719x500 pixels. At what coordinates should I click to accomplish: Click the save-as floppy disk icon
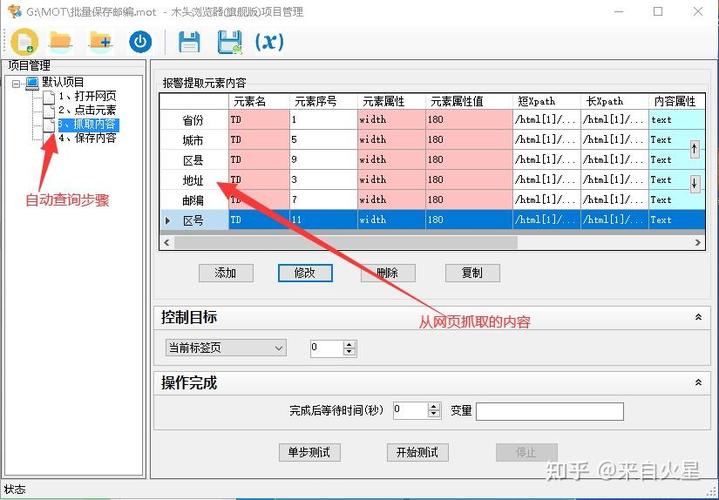tap(229, 42)
